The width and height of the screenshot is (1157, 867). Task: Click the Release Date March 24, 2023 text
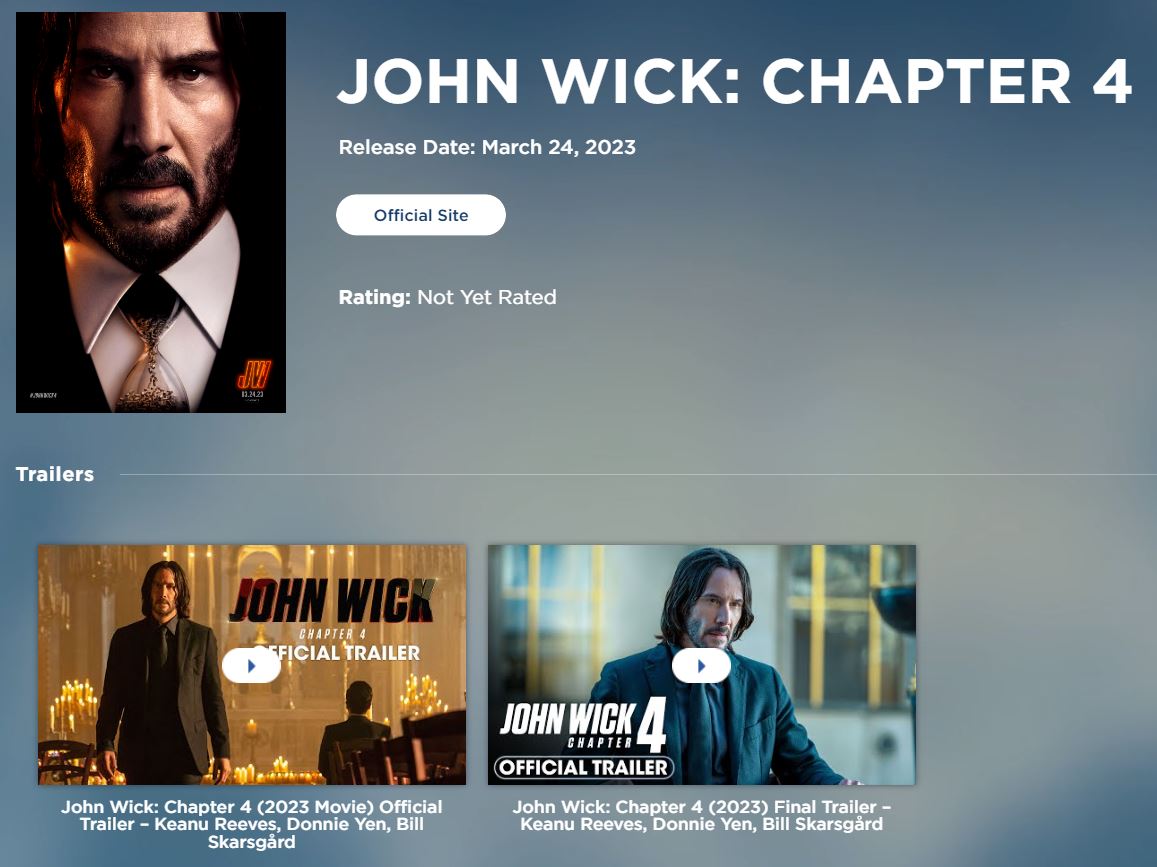click(x=487, y=147)
